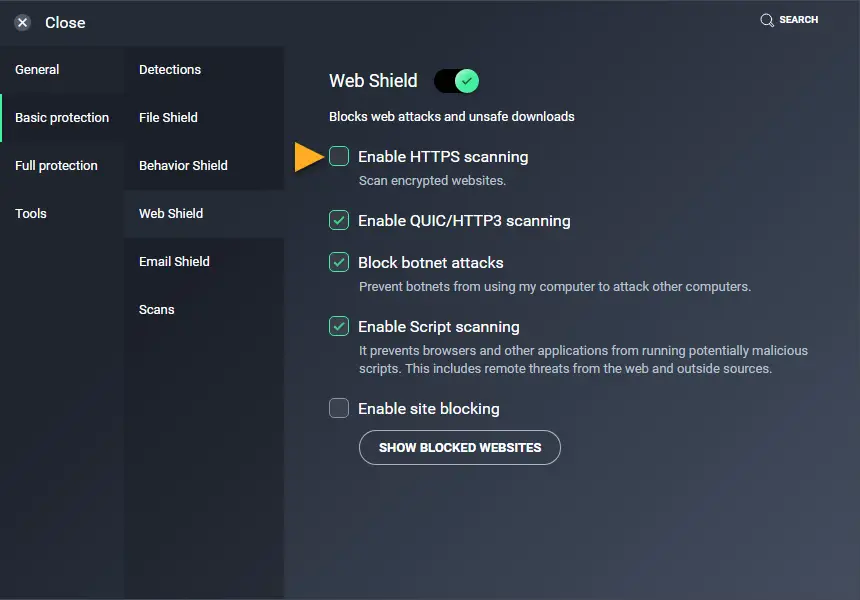
Task: Uncheck Enable QUIC/HTTP3 scanning
Action: [339, 221]
